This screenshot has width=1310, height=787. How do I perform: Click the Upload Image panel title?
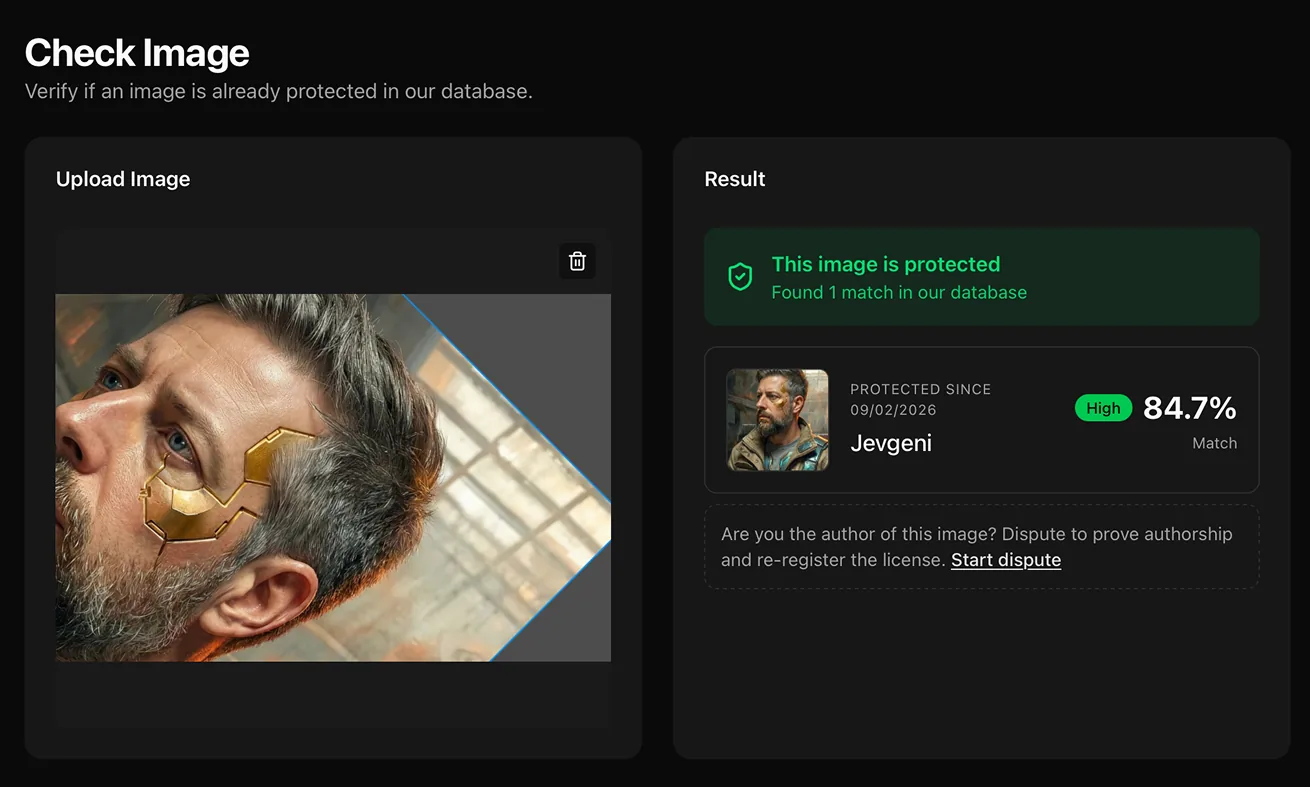[x=123, y=179]
